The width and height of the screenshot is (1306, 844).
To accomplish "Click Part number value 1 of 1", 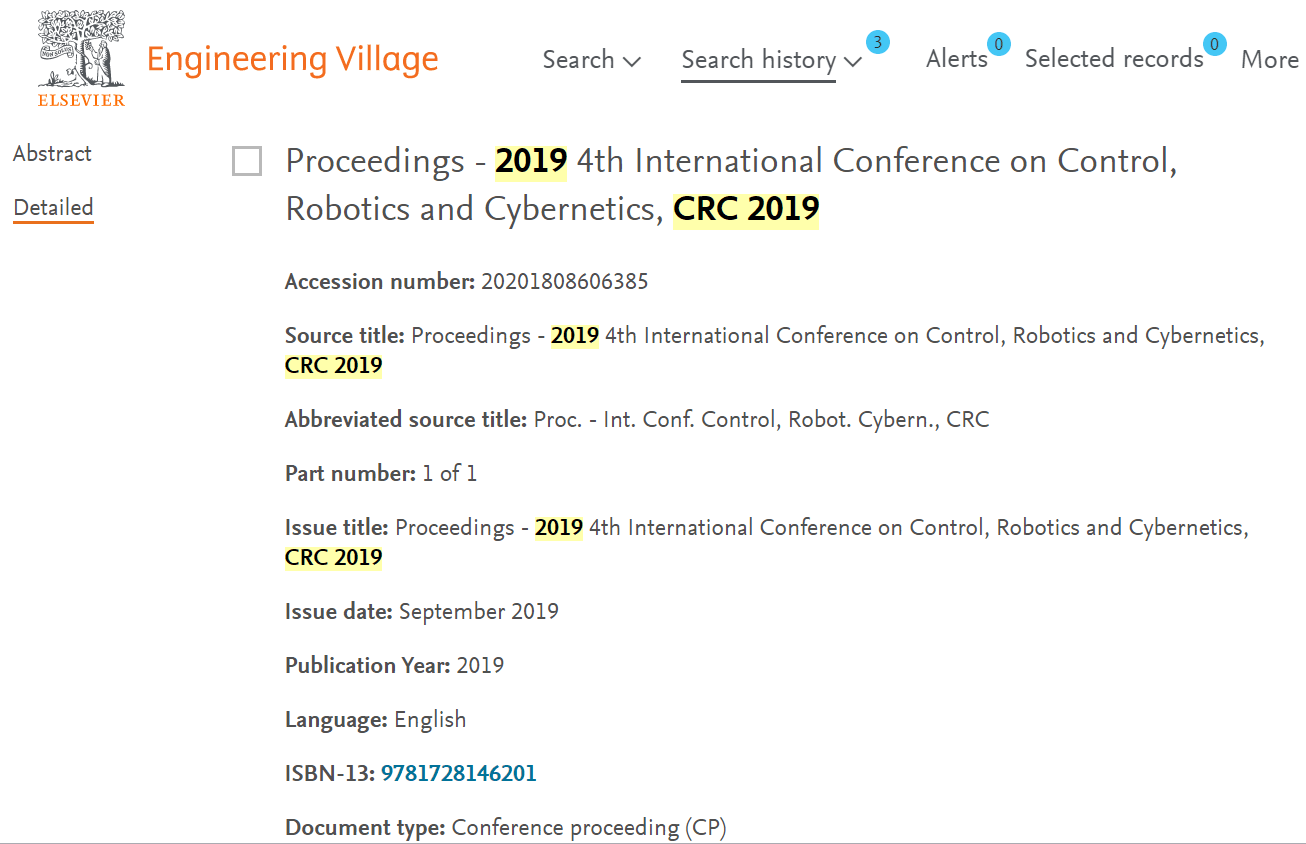I will coord(450,474).
